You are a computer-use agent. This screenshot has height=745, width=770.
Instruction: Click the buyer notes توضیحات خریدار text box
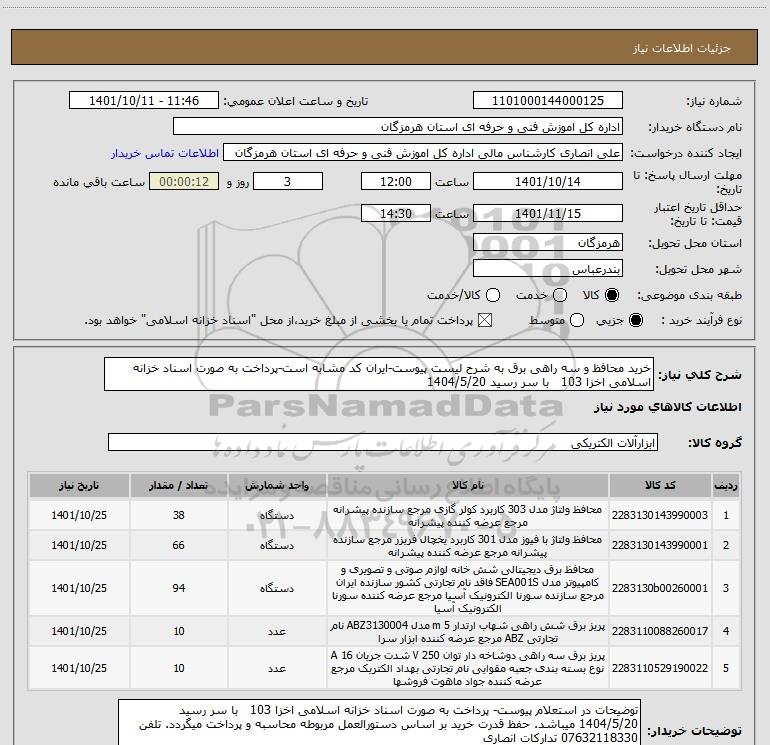(379, 724)
